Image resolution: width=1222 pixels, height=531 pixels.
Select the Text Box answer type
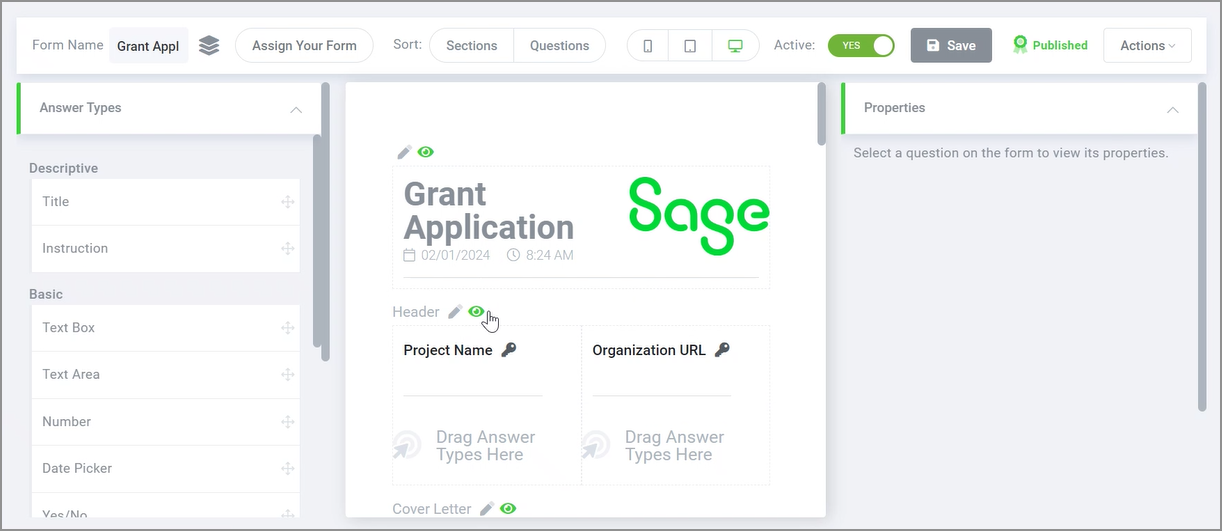click(166, 328)
